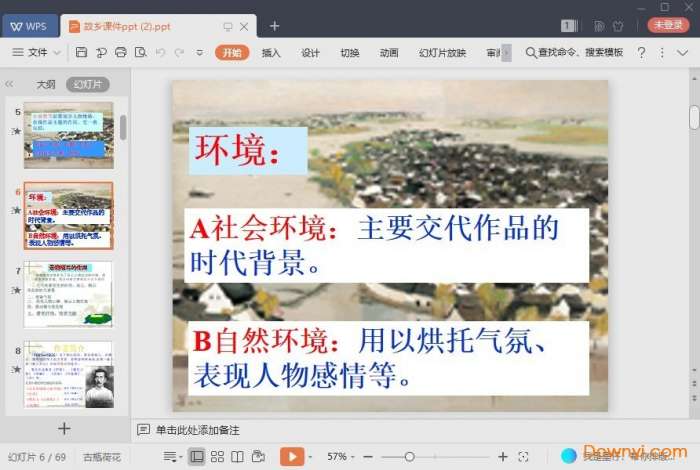Screen dimensions: 700x470
Task: Switch to the 幻灯片 thumbnail view
Action: 88,84
